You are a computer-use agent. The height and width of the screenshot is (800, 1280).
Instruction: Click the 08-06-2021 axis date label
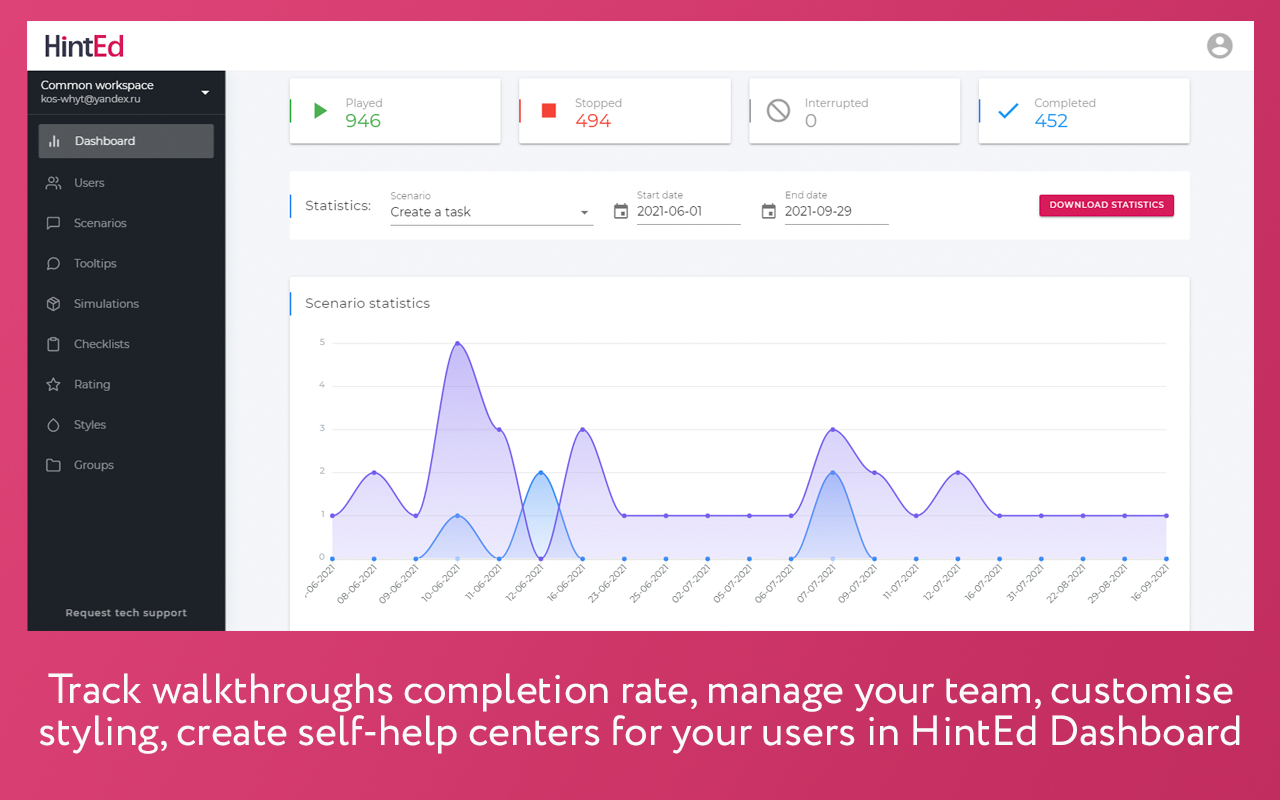pos(357,582)
